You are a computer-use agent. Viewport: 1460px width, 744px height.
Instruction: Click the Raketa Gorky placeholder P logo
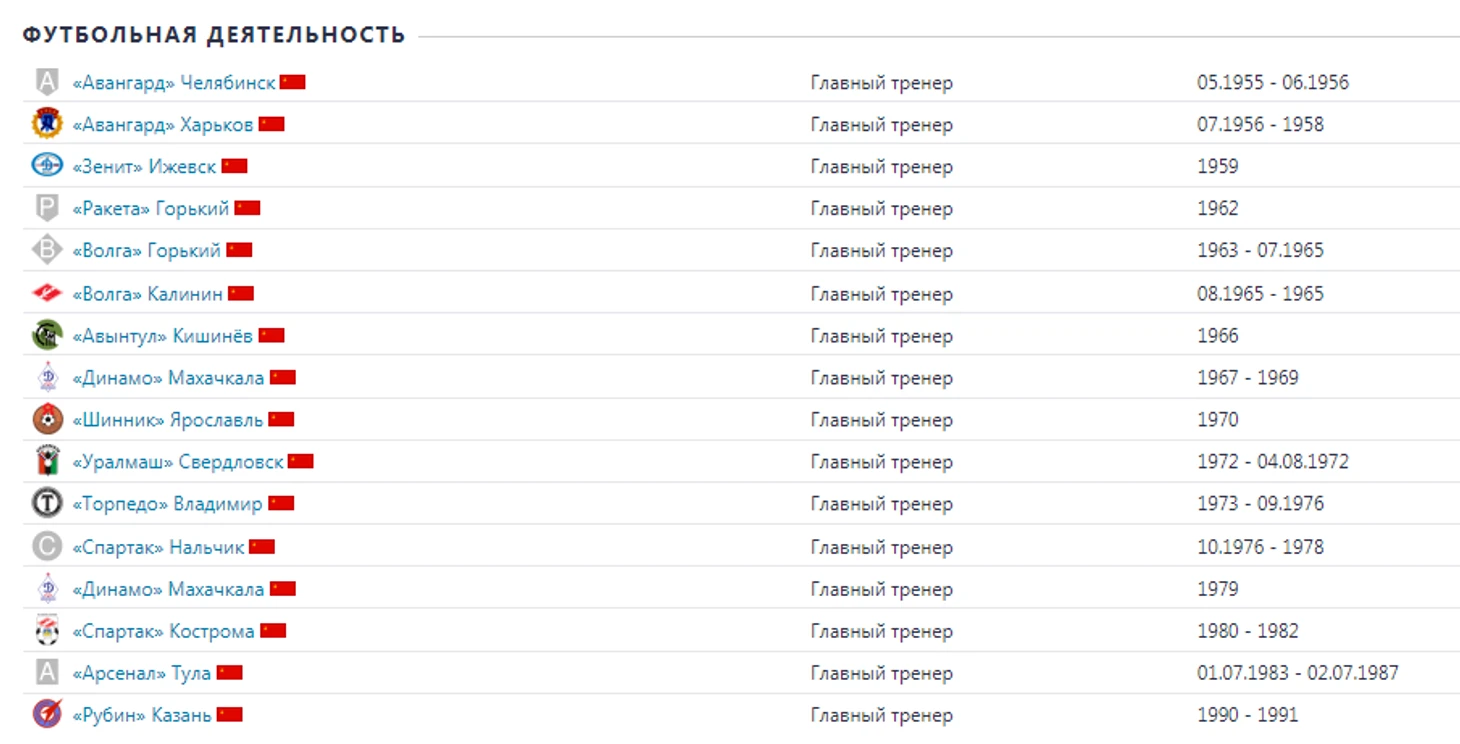[x=47, y=208]
